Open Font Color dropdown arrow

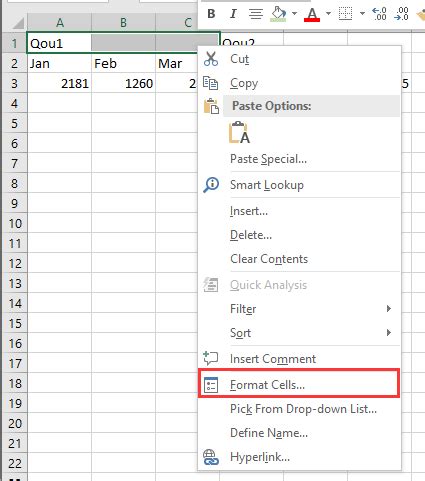pos(328,14)
